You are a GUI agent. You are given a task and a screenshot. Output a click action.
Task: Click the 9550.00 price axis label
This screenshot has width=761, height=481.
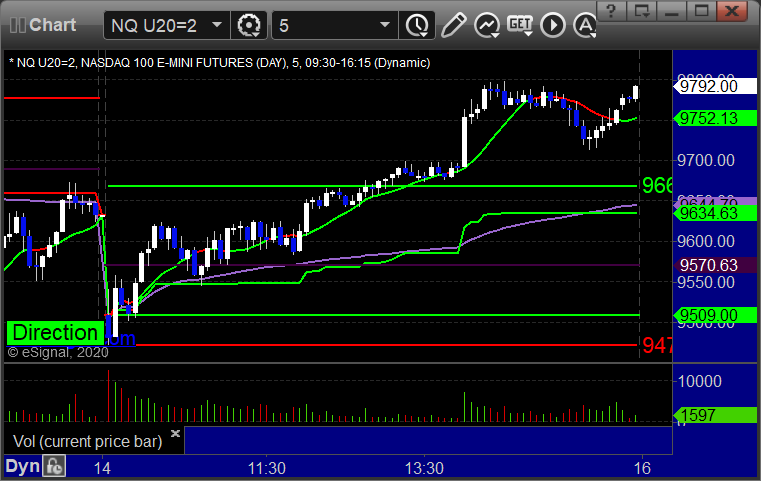click(706, 282)
